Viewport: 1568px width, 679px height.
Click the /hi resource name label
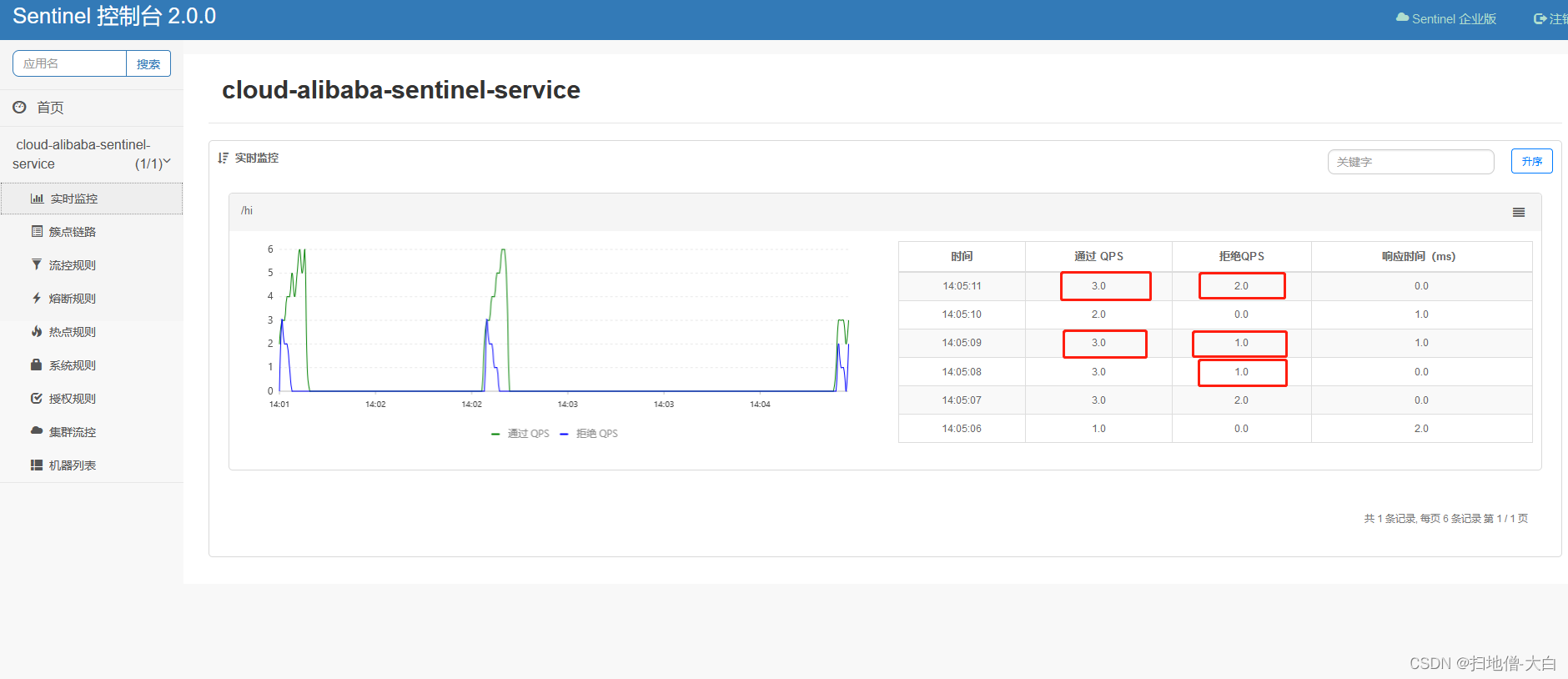point(247,211)
